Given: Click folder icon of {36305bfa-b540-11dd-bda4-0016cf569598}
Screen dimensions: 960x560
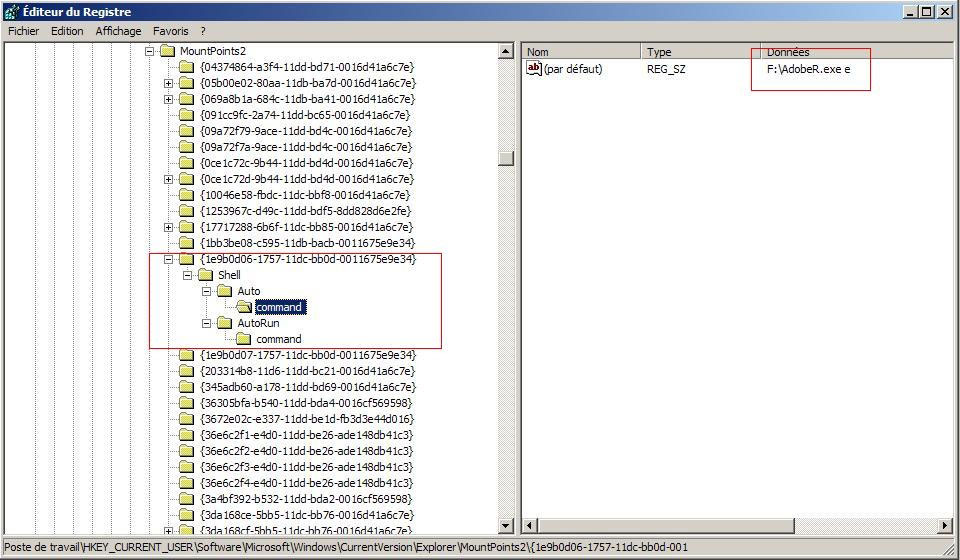Looking at the screenshot, I should (187, 403).
